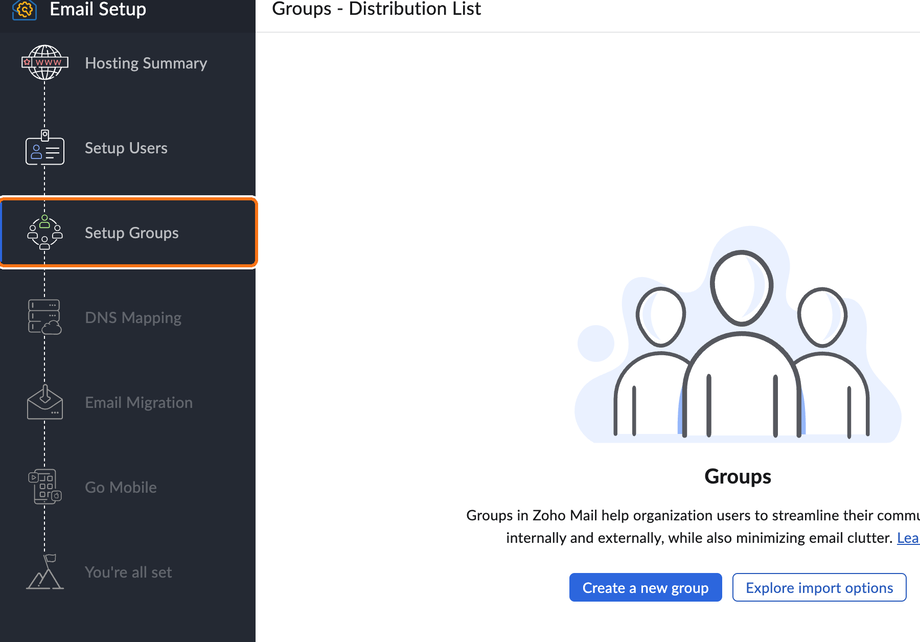This screenshot has width=920, height=642.
Task: Open the Hosting Summary step
Action: pyautogui.click(x=128, y=63)
